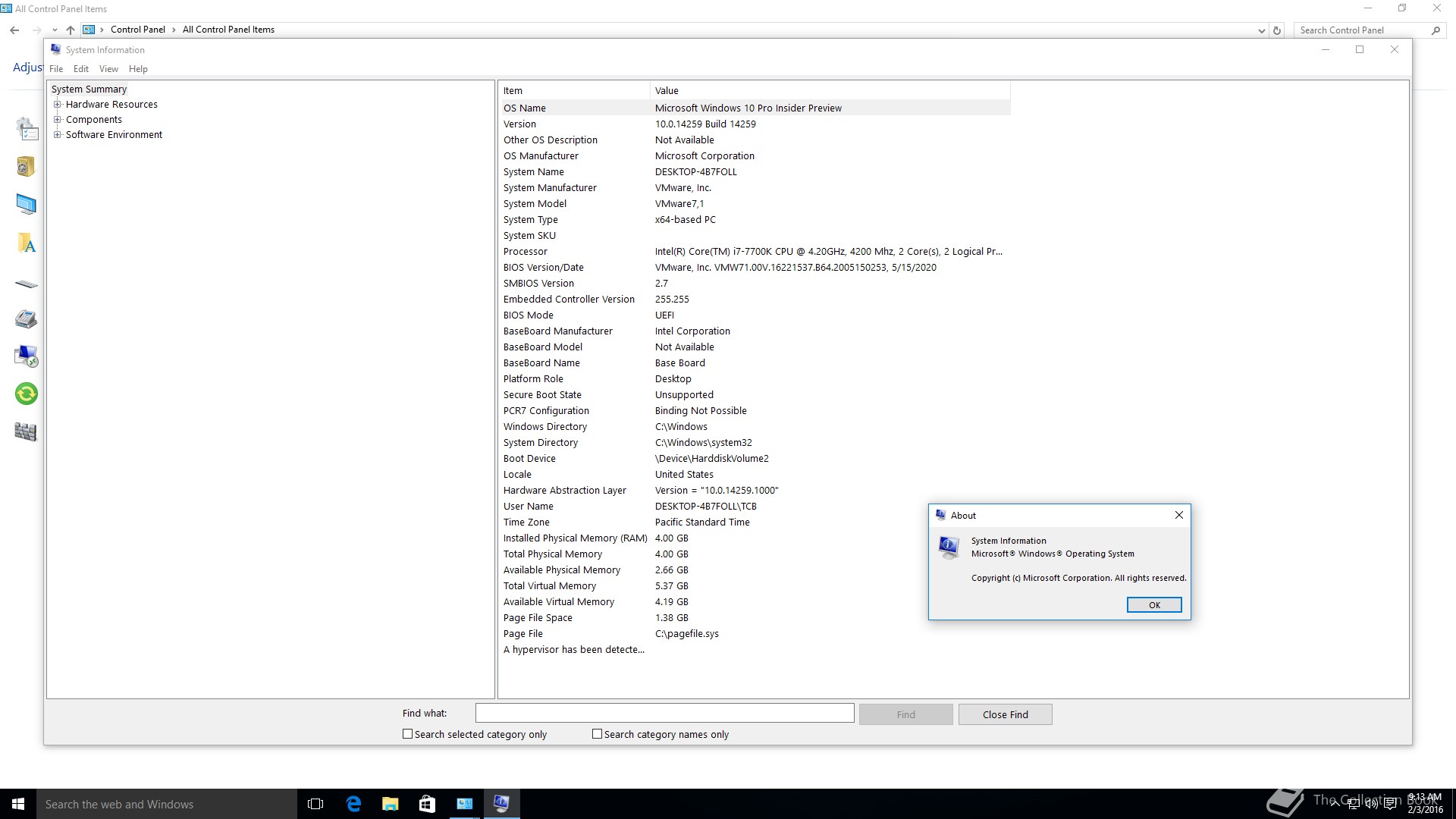The width and height of the screenshot is (1456, 819).
Task: Enable Search selected category only checkbox
Action: coord(407,734)
